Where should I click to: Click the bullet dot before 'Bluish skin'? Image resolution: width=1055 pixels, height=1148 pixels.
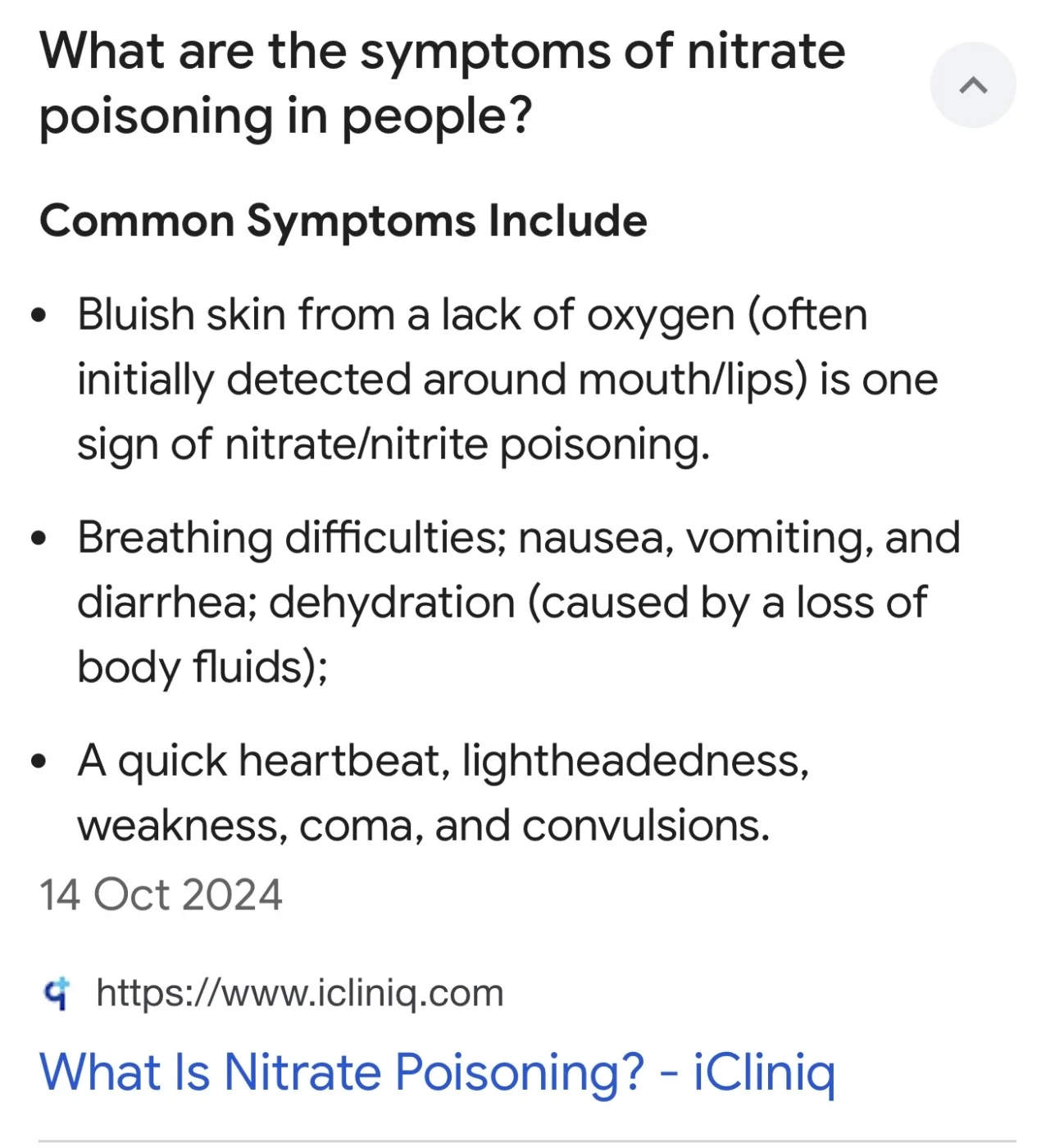click(x=39, y=316)
